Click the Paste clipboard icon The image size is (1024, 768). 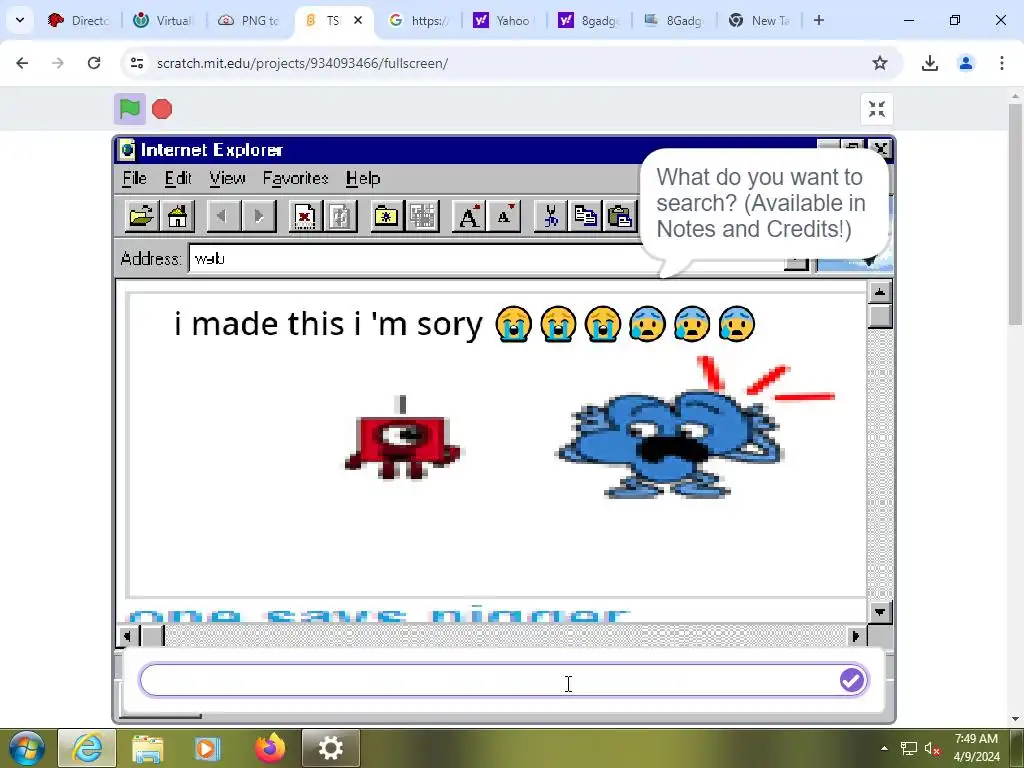click(x=620, y=216)
